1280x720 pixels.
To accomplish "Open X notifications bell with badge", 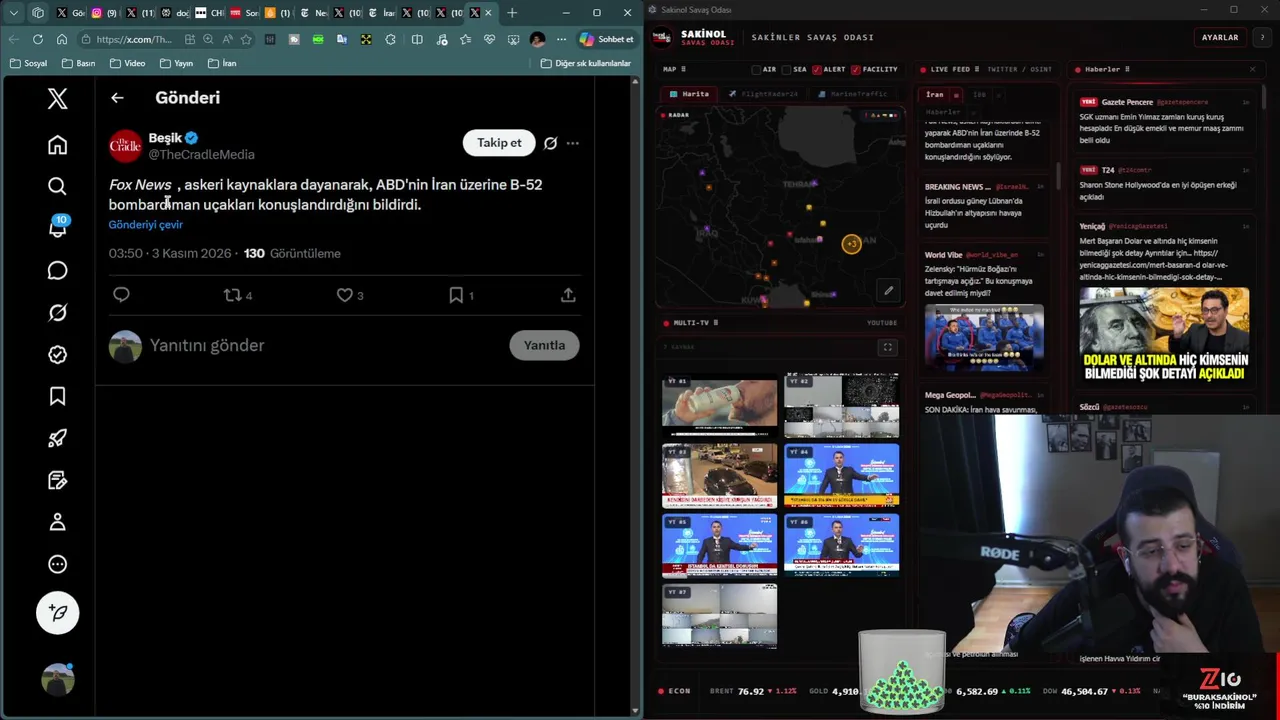I will 57,228.
